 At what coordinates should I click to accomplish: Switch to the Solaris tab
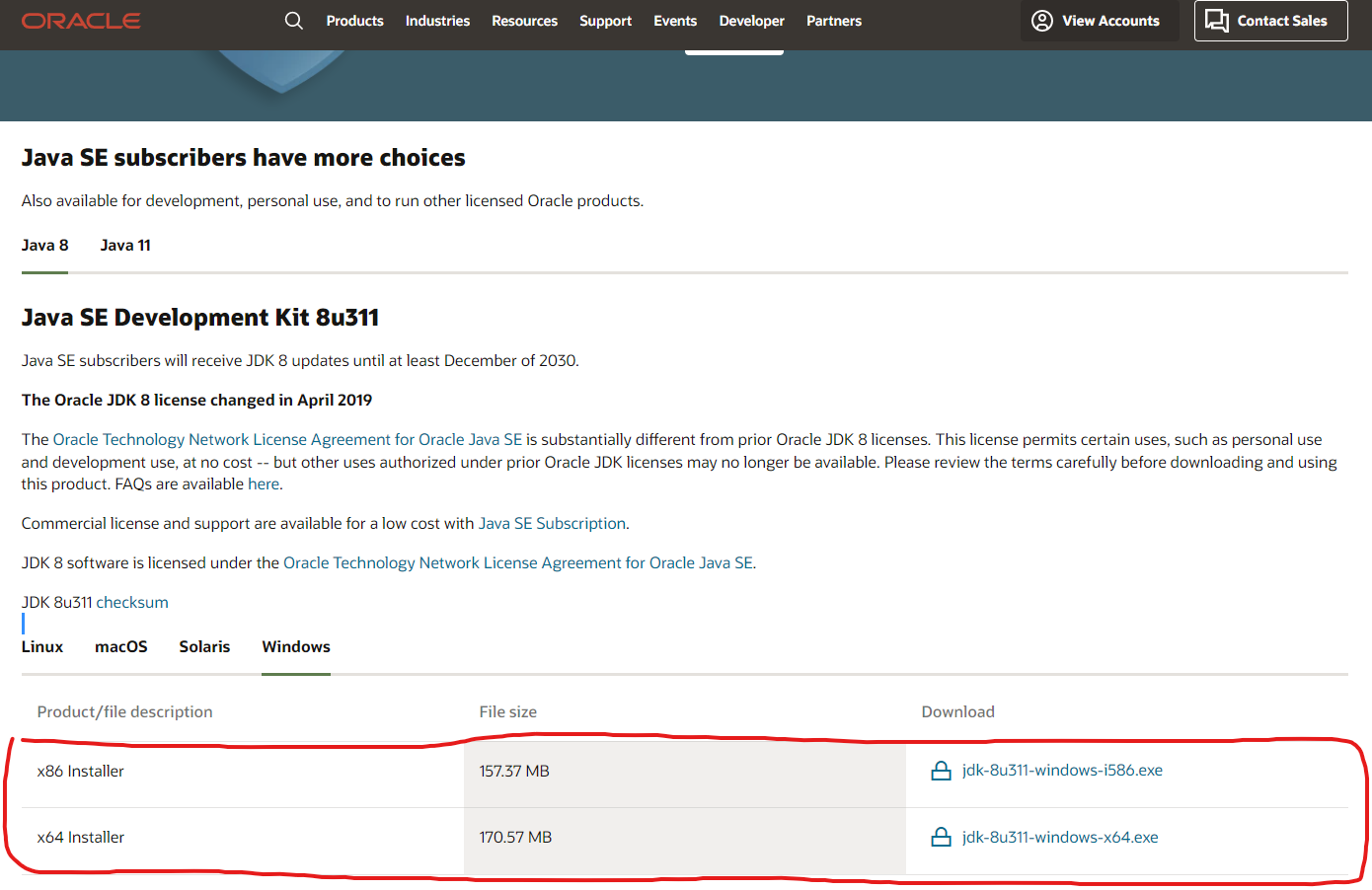click(204, 647)
